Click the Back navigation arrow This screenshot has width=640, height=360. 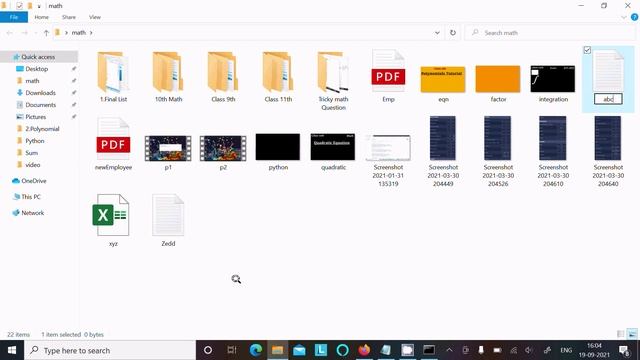coord(10,33)
